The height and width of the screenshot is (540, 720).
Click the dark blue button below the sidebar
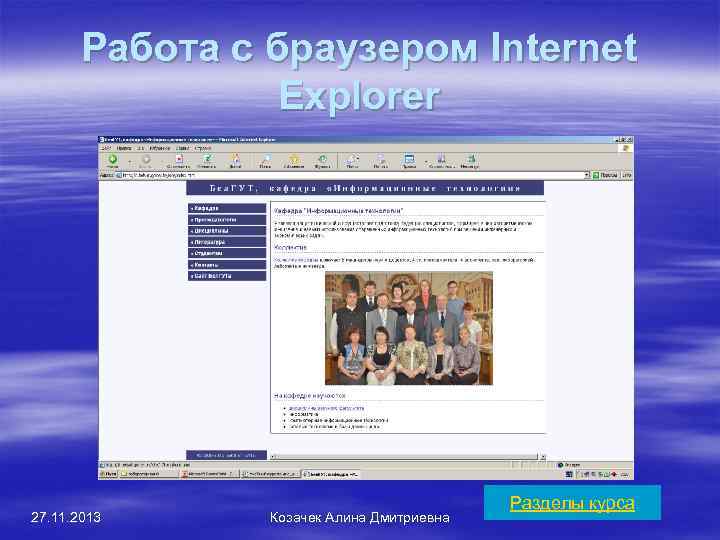[226, 455]
